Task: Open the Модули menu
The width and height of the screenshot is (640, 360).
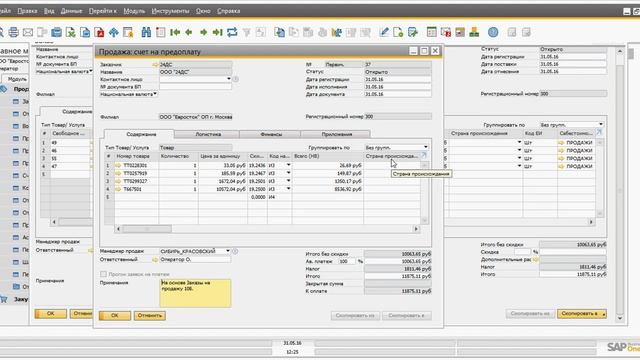Action: coord(134,11)
